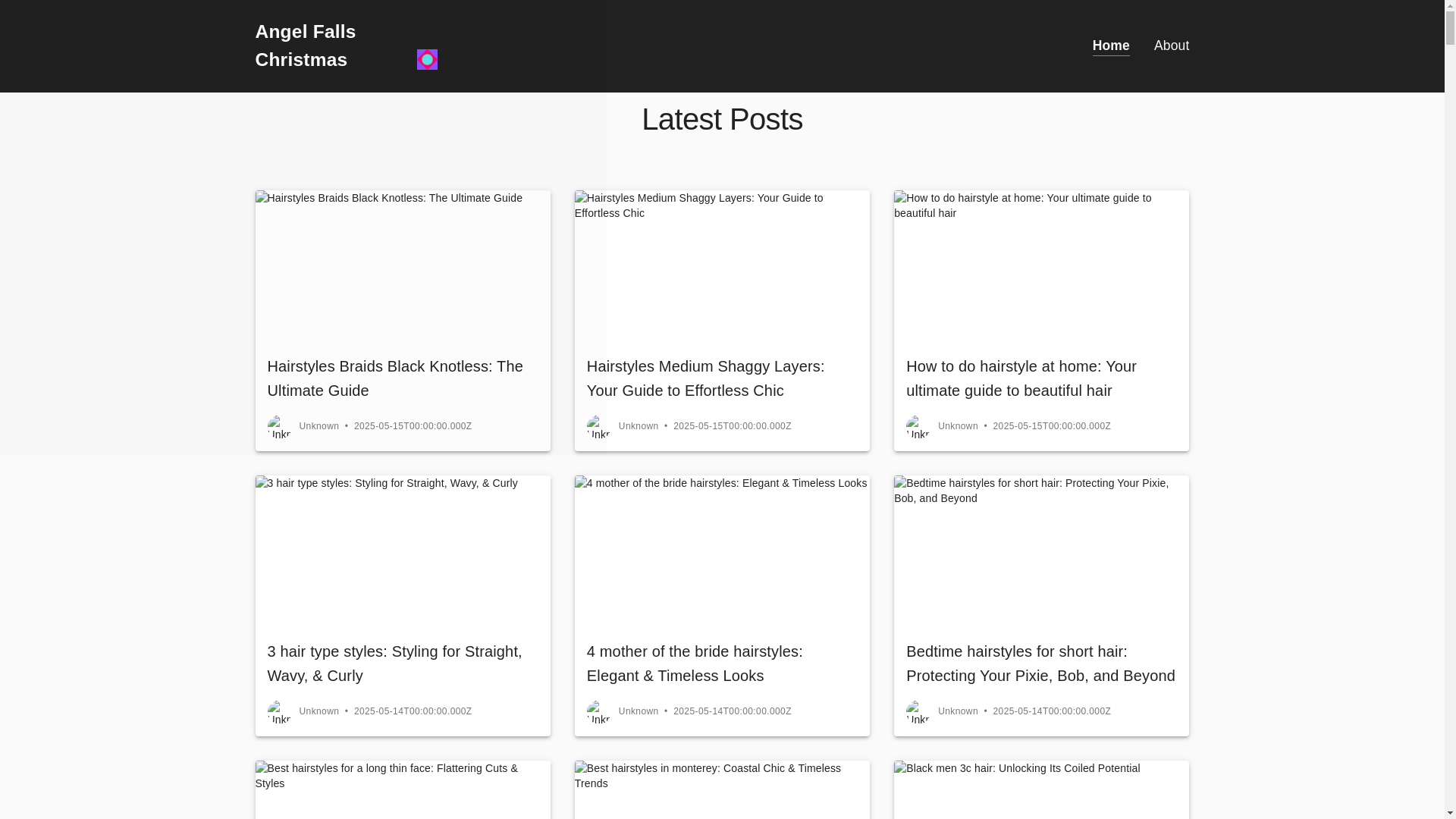Click author avatar on Braids Black Knotless card
1456x819 pixels.
[279, 426]
